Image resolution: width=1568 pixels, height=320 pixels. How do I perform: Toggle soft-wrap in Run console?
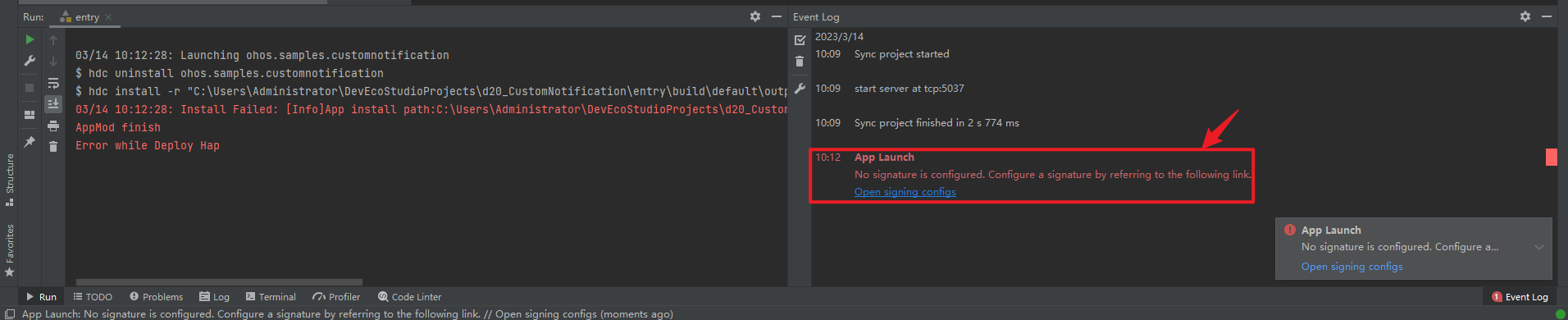[x=53, y=83]
